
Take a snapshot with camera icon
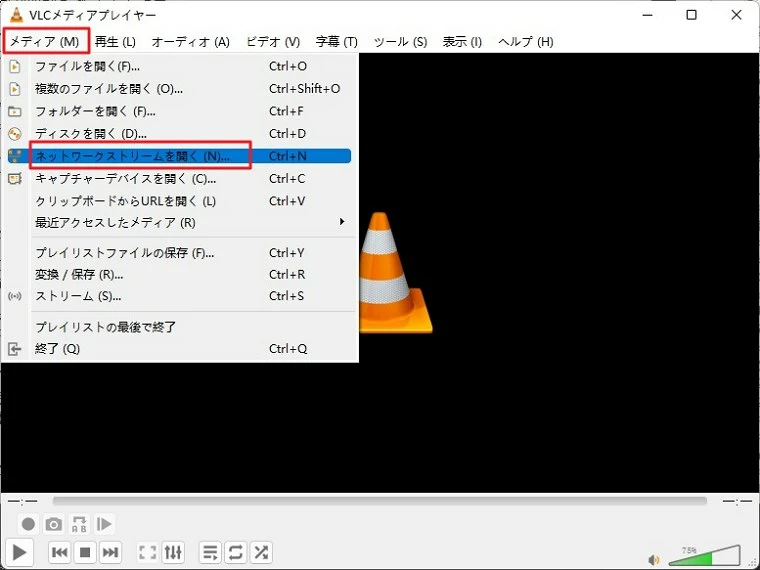point(53,524)
